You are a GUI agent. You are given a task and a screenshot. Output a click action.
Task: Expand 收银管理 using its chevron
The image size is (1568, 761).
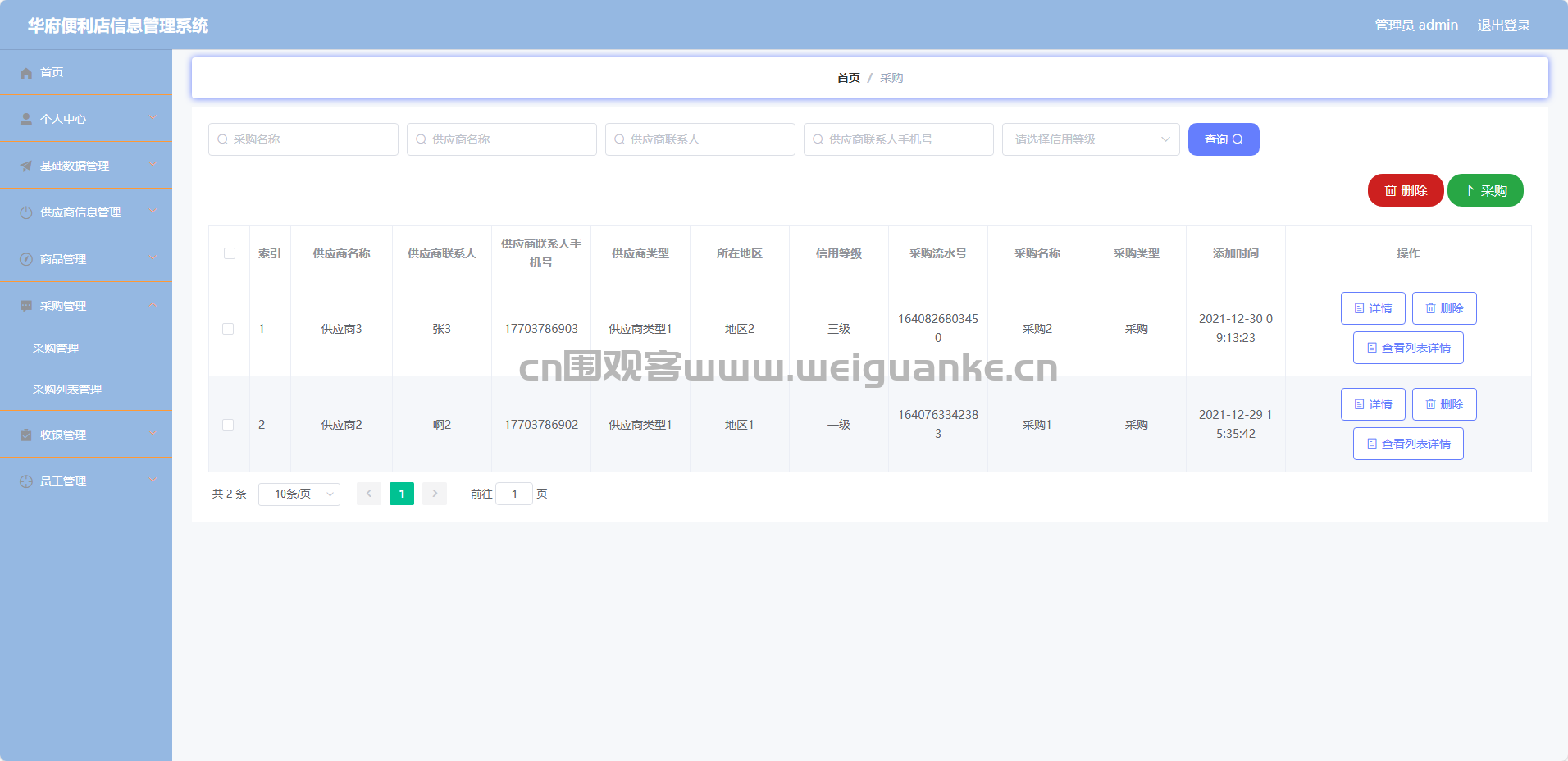coord(153,434)
